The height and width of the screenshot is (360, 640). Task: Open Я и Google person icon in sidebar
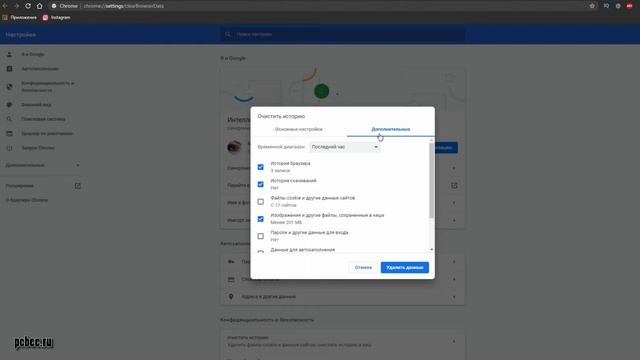(9, 54)
